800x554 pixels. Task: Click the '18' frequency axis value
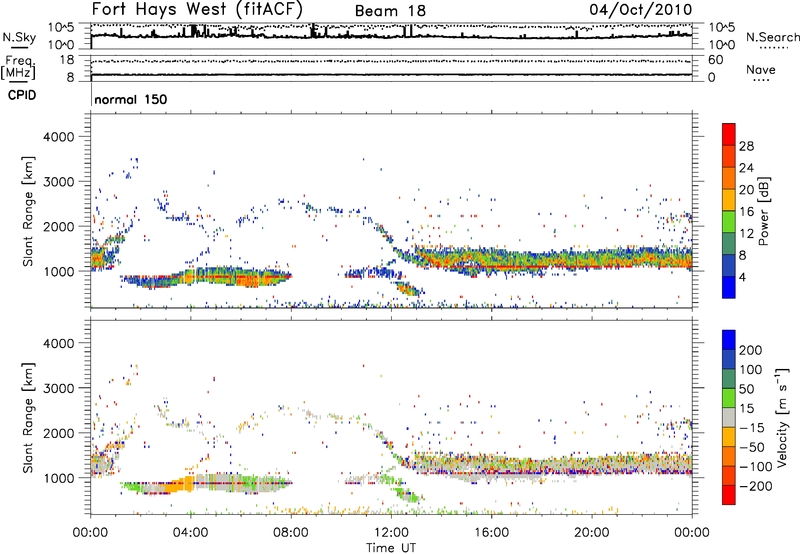coord(66,60)
